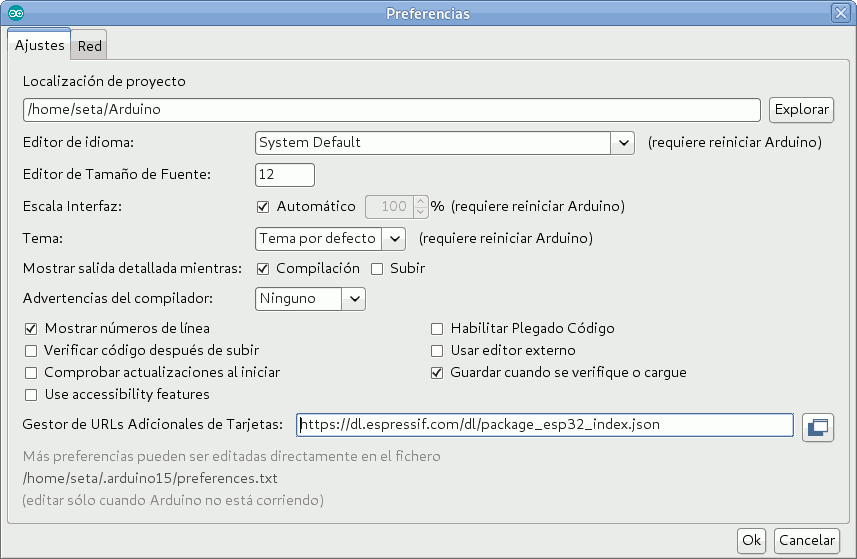Screen dimensions: 857x559
Task: Uncheck the Compilación verbose output checkbox
Action: (x=263, y=269)
